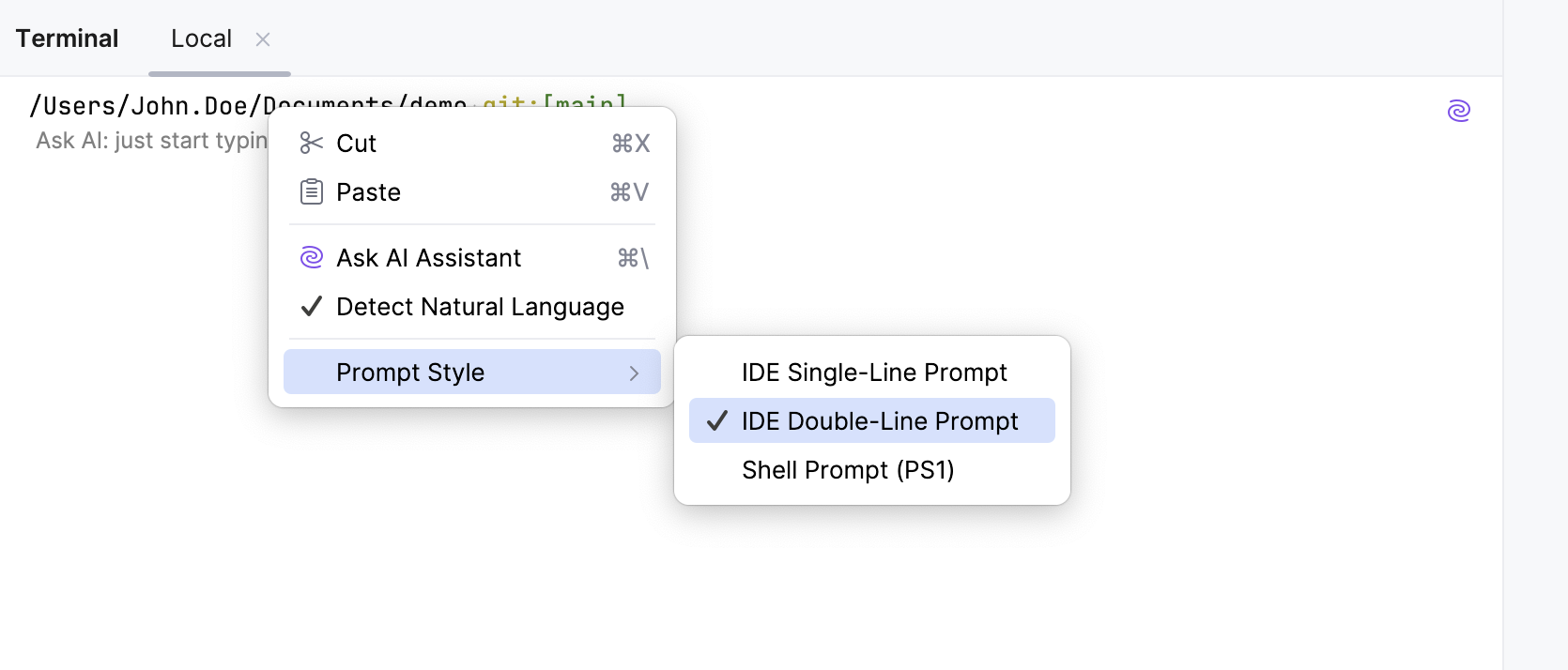Close the Local terminal tab
Viewport: 1568px width, 670px height.
pyautogui.click(x=263, y=39)
